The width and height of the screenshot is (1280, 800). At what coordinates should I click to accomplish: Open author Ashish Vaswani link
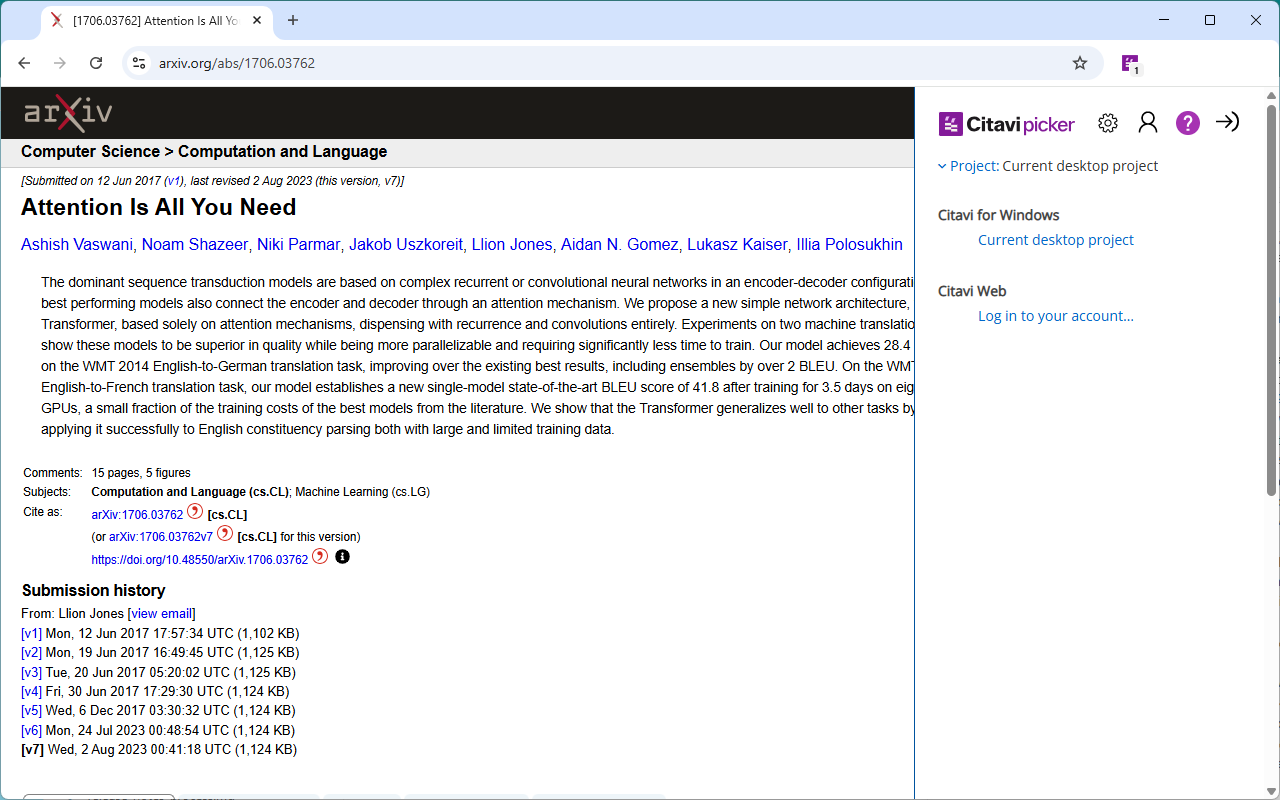coord(77,244)
